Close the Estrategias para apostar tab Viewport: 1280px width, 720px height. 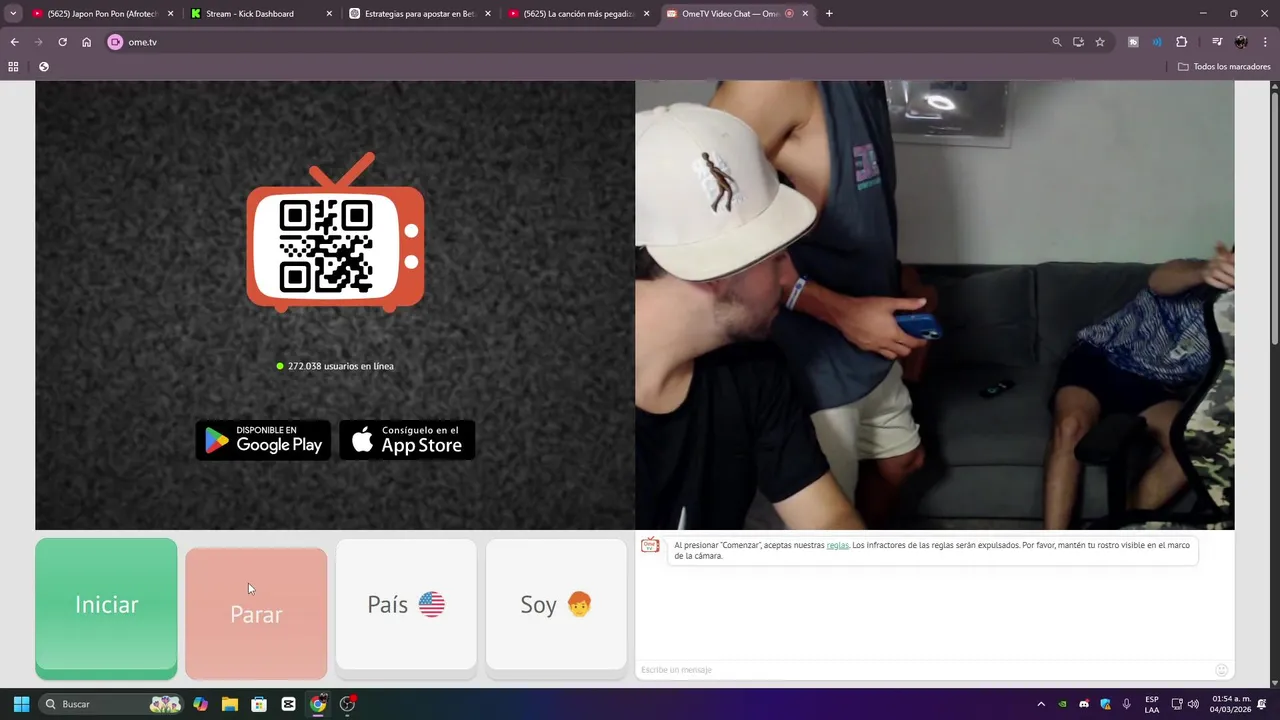pos(488,14)
